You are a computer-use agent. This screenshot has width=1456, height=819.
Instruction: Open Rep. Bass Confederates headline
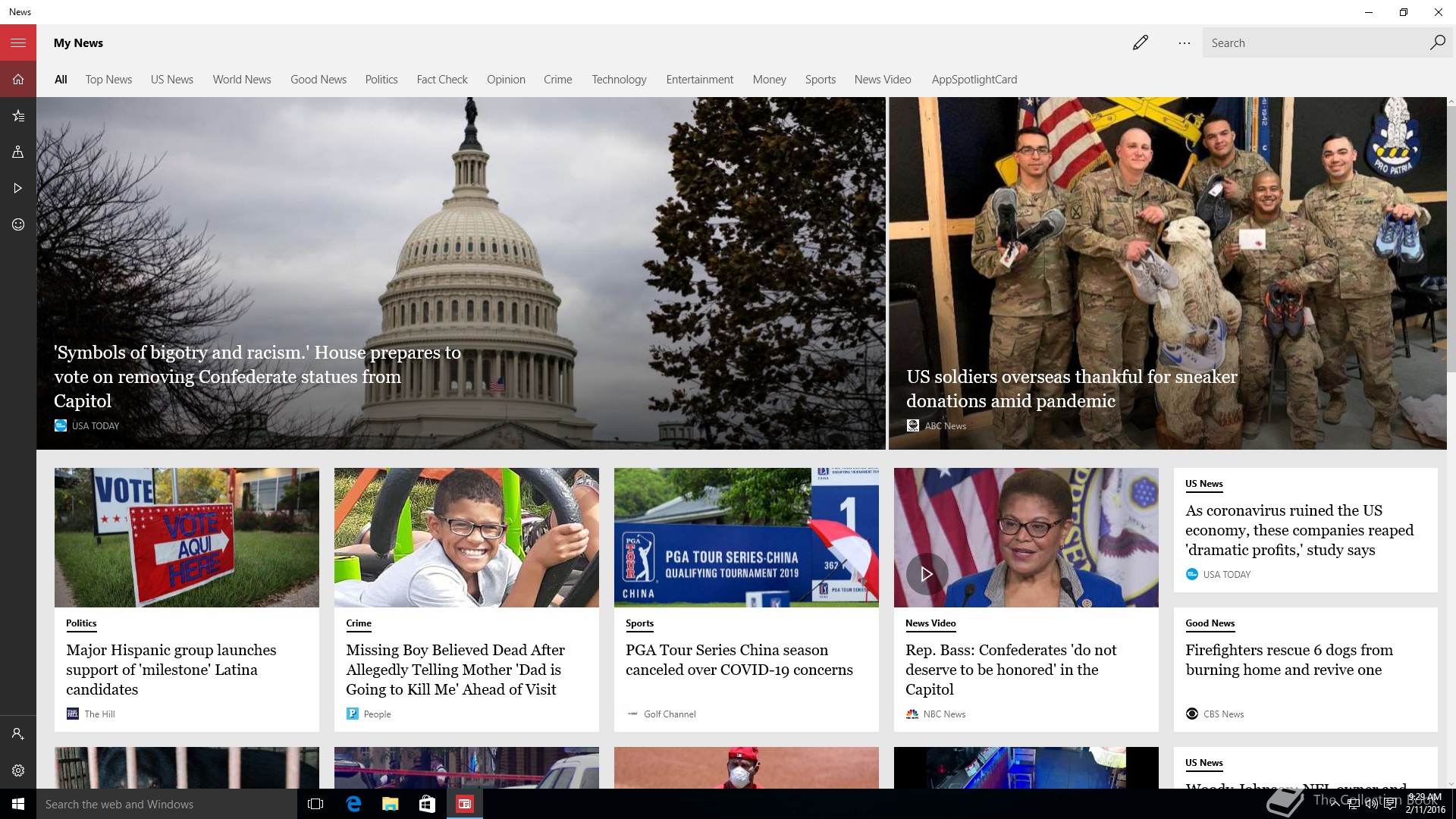pos(1011,670)
